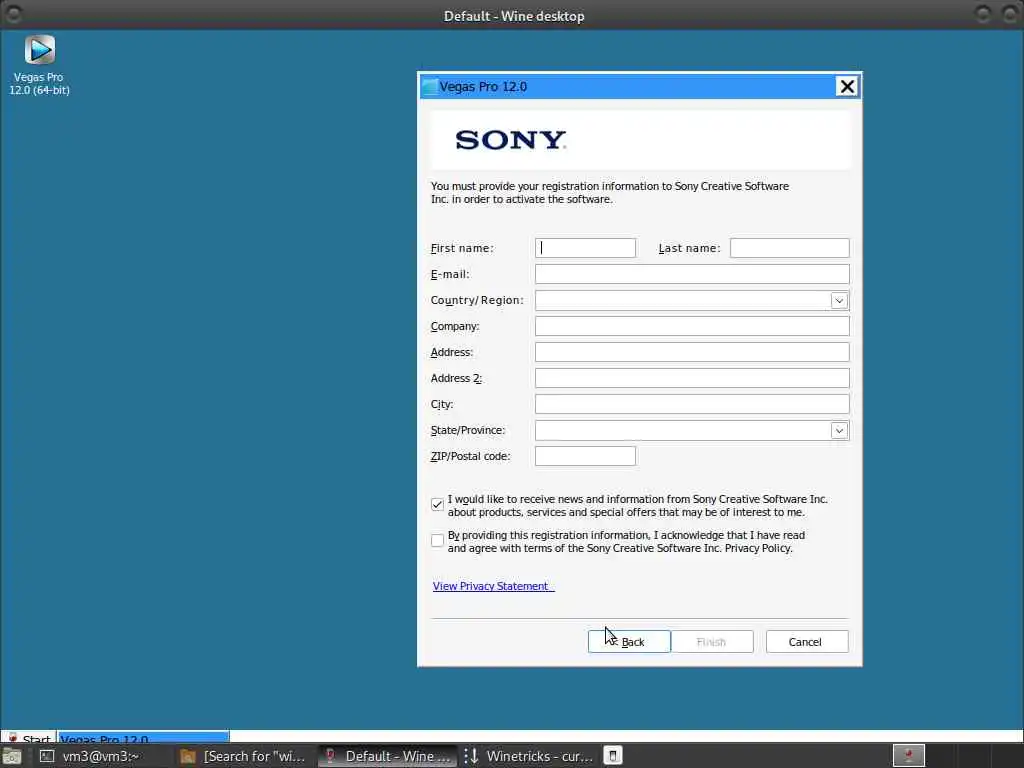Switch to the Winetricks taskbar window

point(529,756)
